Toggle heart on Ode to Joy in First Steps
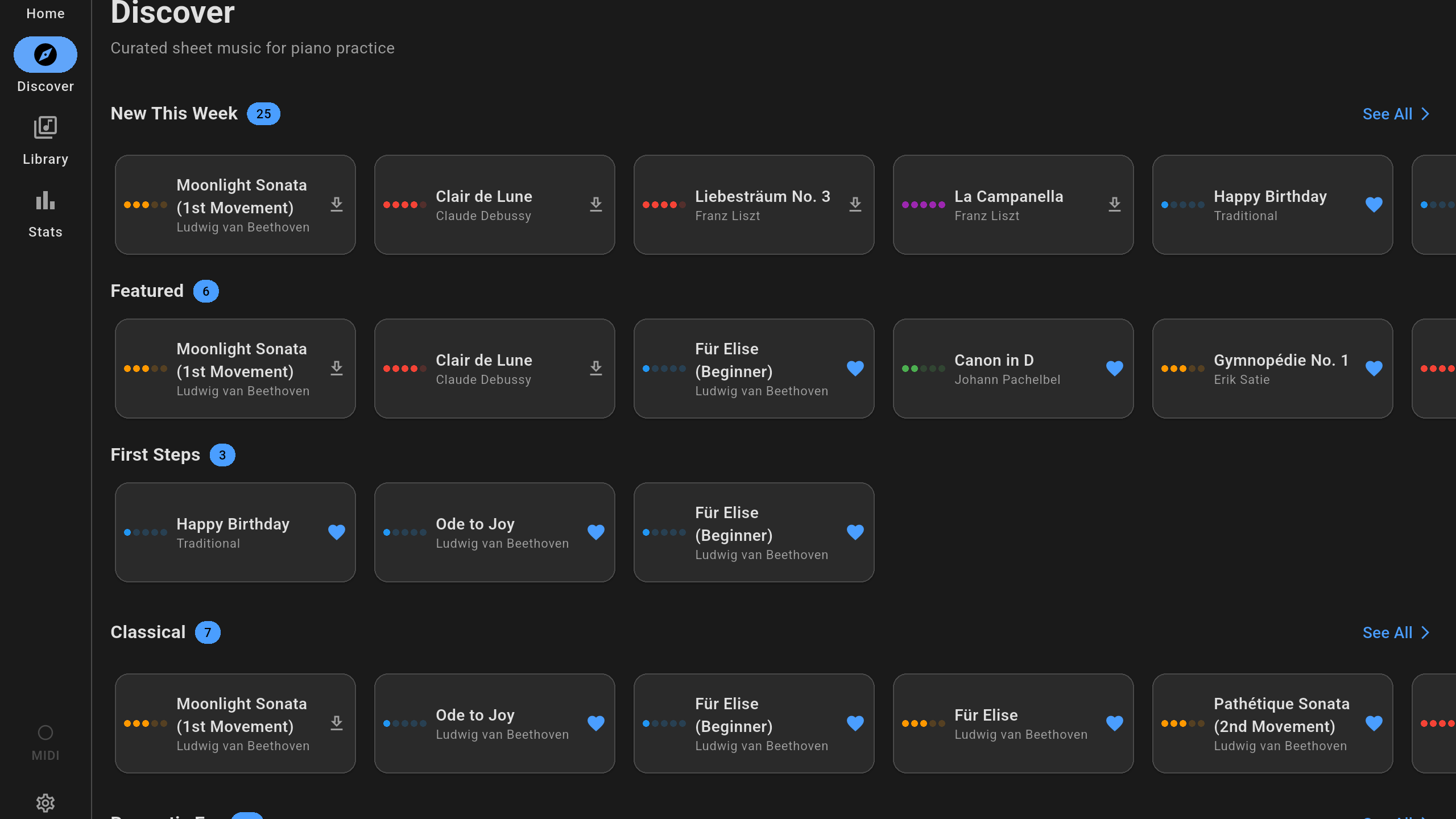The image size is (1456, 819). point(596,532)
